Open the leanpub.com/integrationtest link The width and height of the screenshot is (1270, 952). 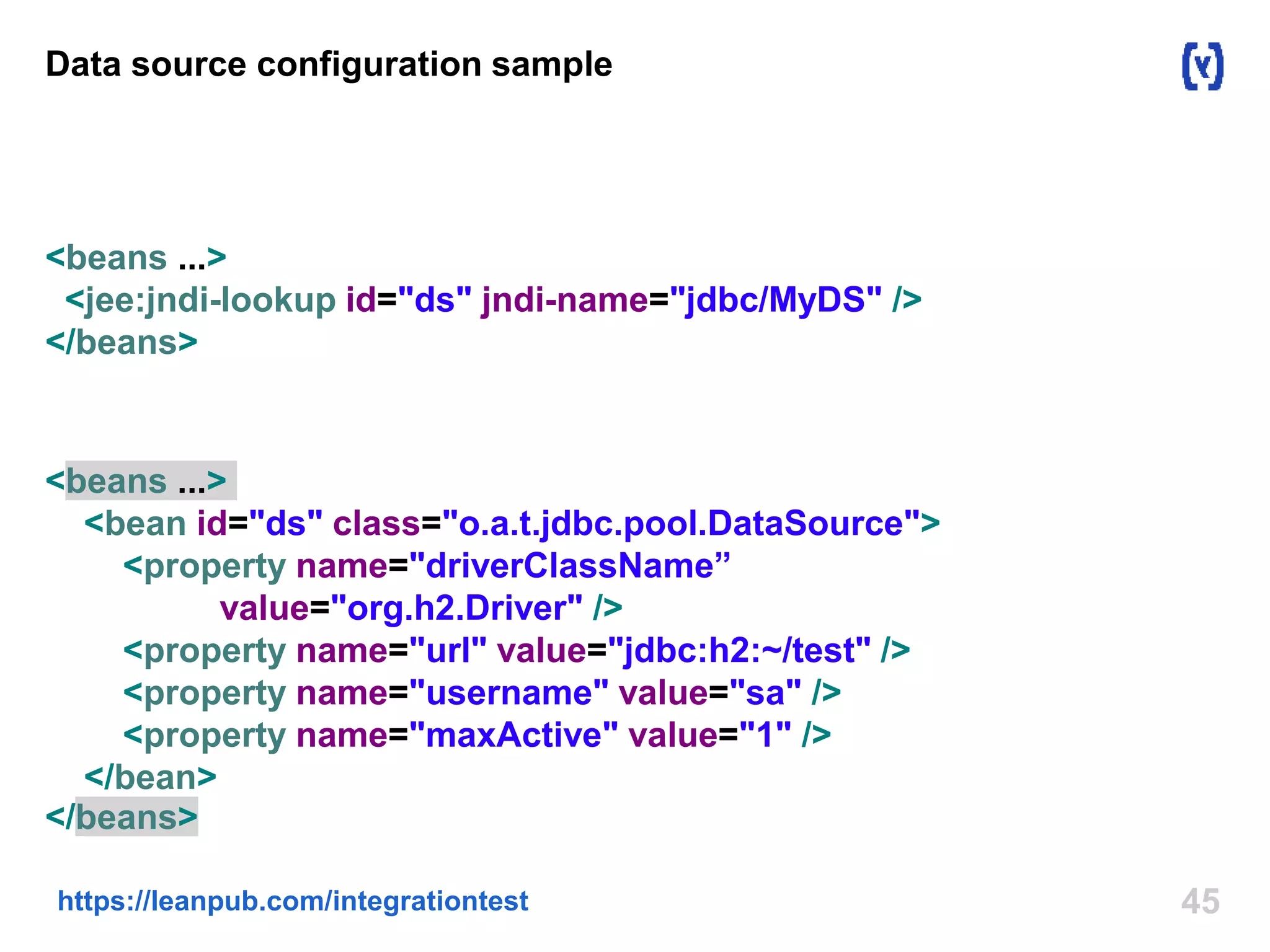coord(293,901)
